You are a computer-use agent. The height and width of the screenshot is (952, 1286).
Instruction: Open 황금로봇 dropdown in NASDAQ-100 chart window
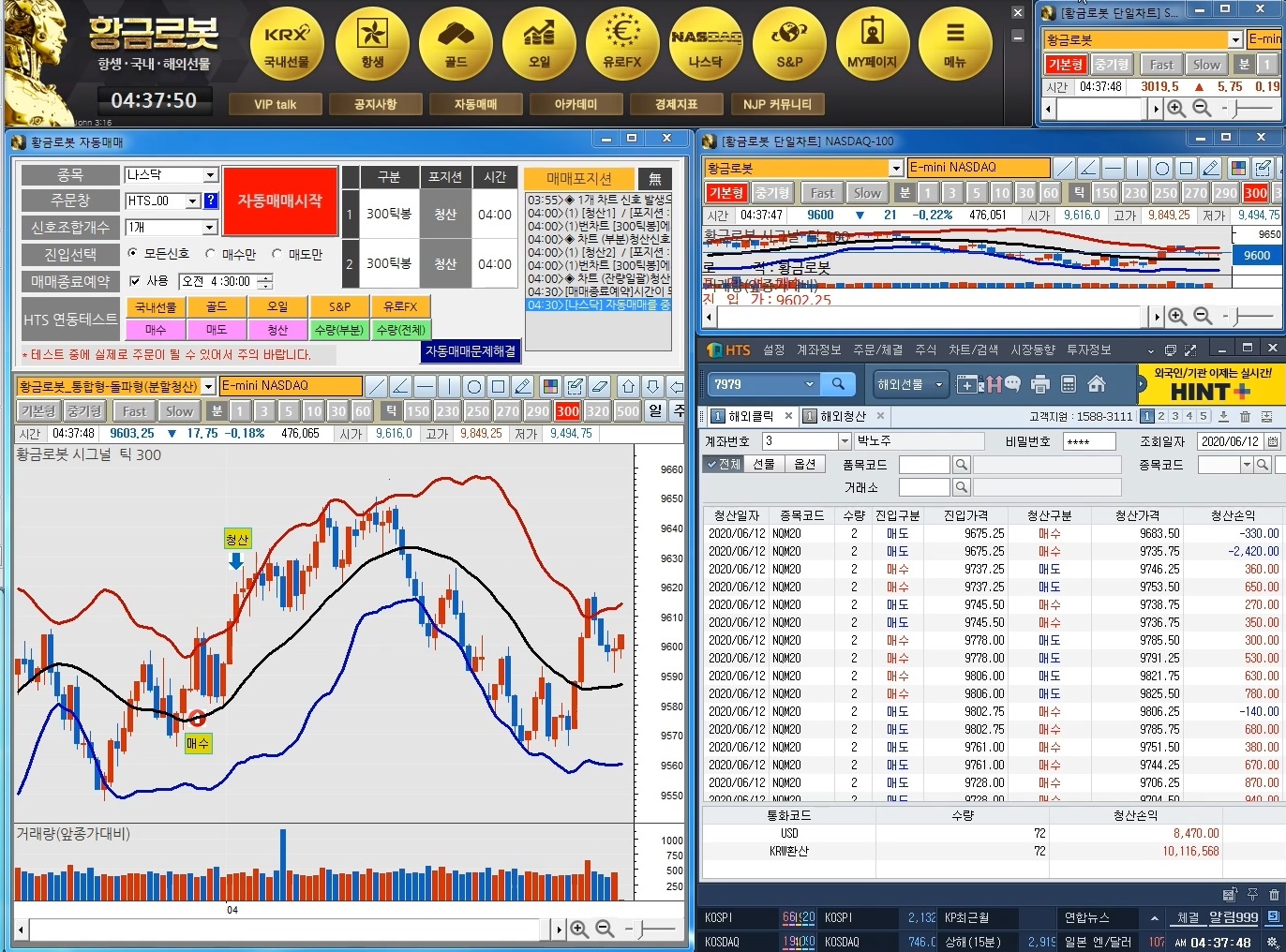tap(896, 168)
